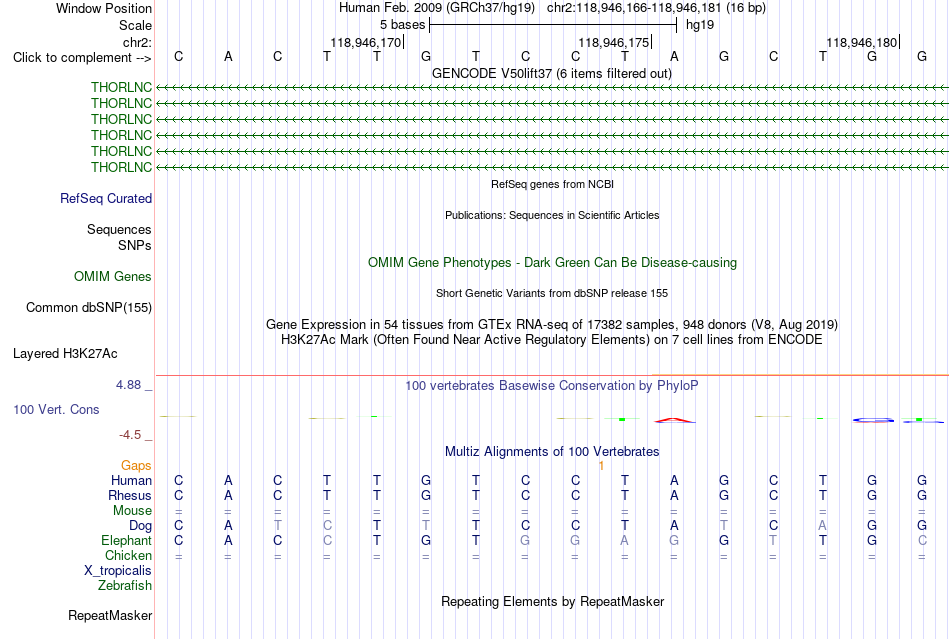Screen dimensions: 950x639
Task: Click the 118,946,170 coordinate marker
Action: (365, 42)
